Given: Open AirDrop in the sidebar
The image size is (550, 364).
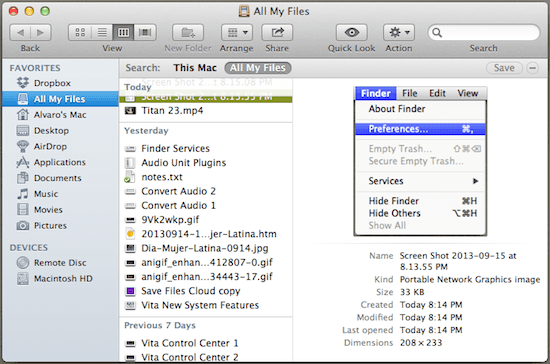Looking at the screenshot, I should (x=50, y=146).
